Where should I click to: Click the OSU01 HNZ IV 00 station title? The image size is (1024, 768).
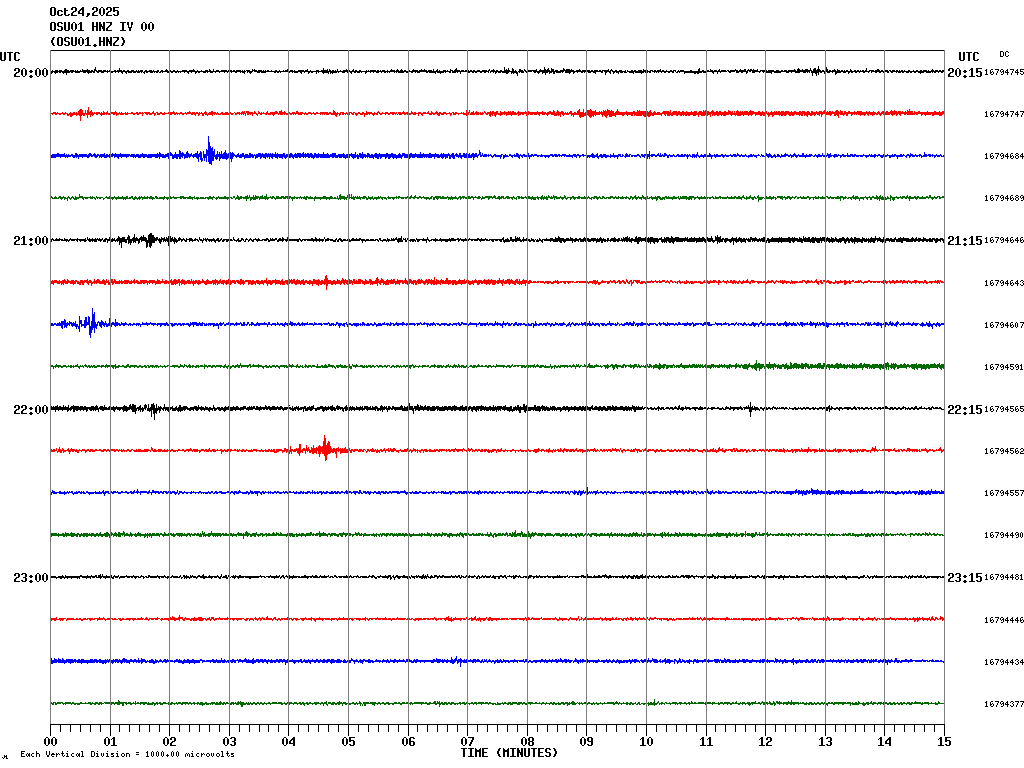[101, 27]
